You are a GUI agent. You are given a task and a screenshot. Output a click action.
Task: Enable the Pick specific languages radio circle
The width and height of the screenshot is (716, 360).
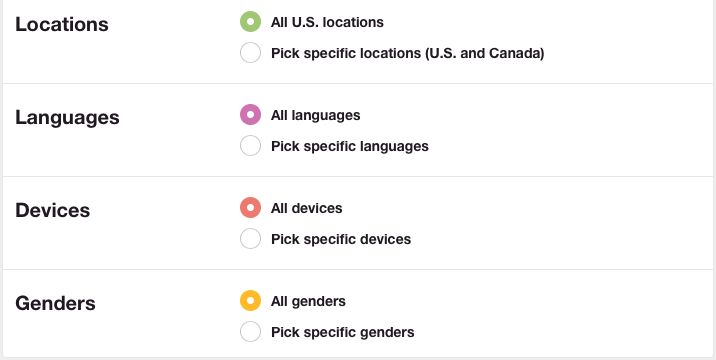[x=250, y=146]
